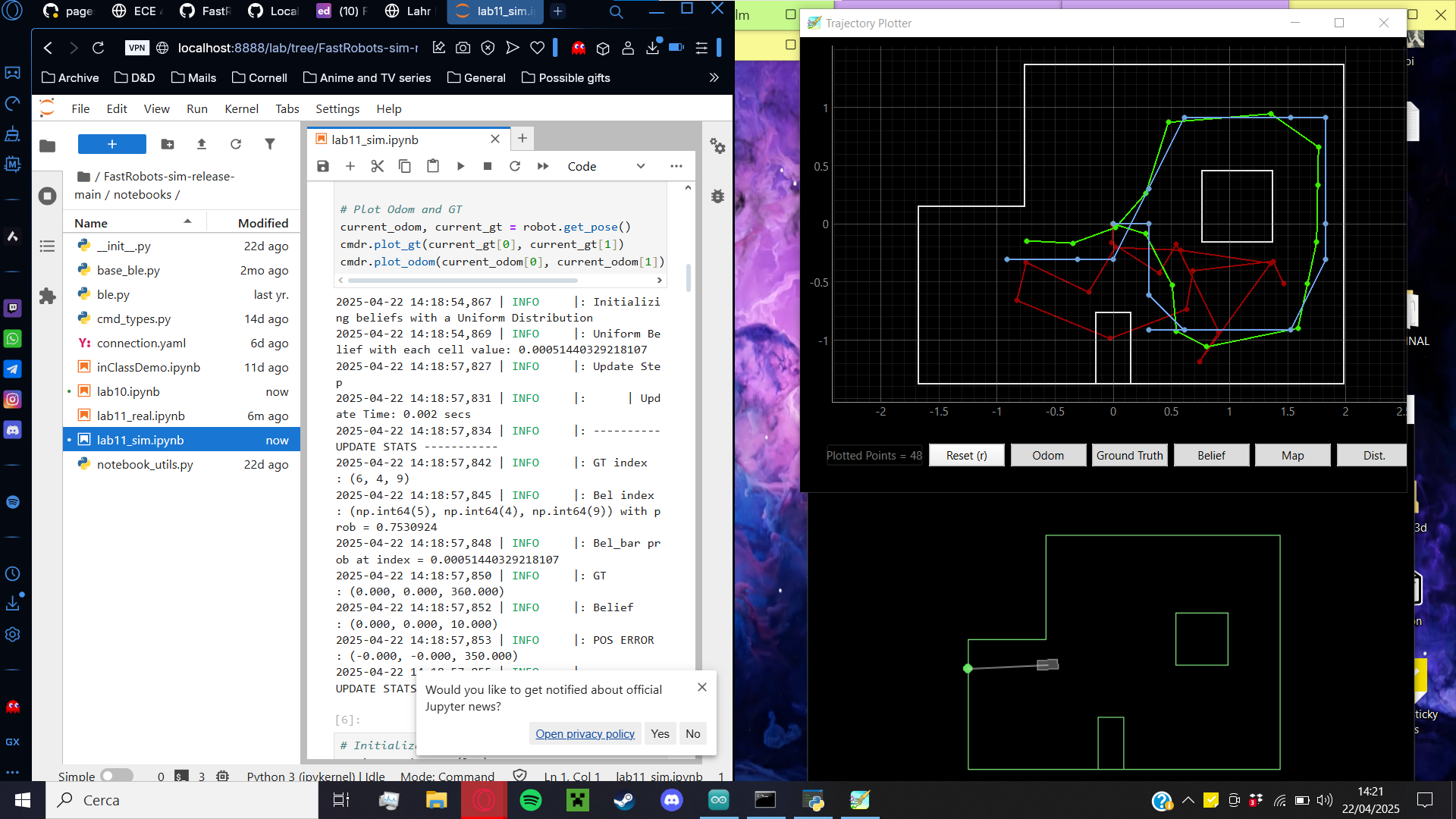Click Open privacy policy link

pyautogui.click(x=585, y=733)
